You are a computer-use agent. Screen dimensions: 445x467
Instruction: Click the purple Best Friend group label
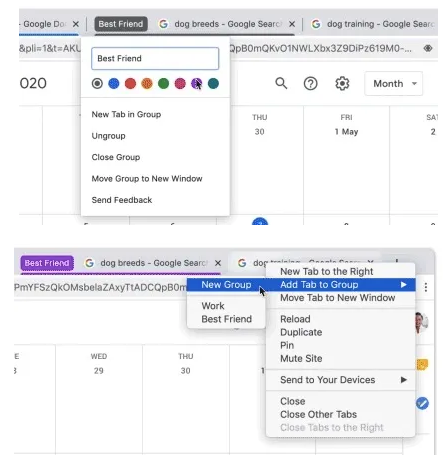coord(47,263)
